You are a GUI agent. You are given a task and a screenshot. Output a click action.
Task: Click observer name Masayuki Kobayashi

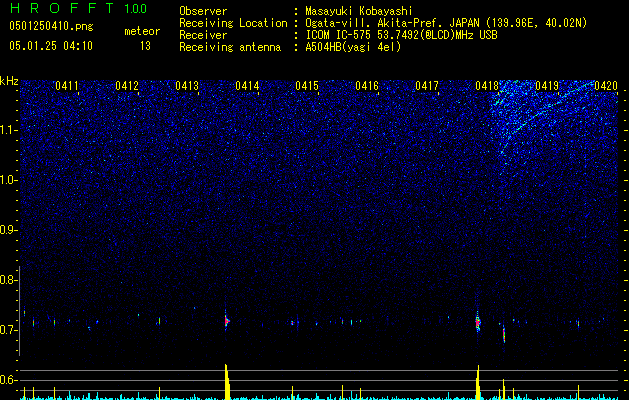(359, 11)
